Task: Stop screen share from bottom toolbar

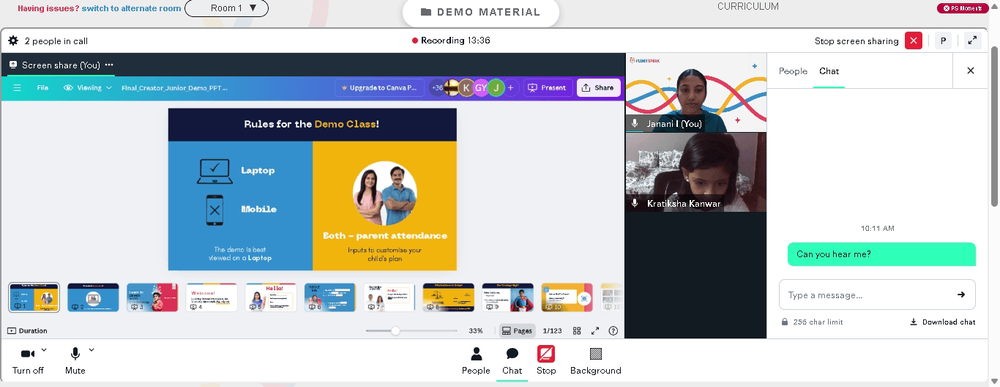Action: (x=546, y=361)
